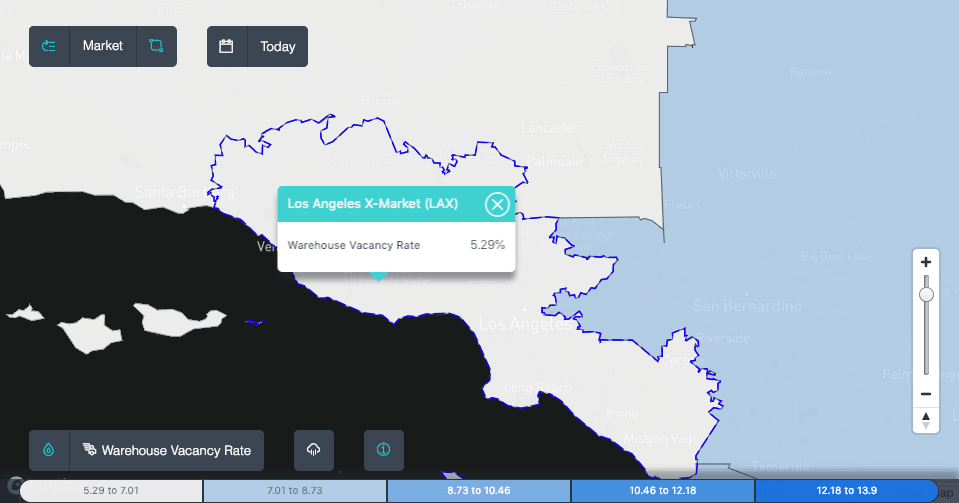The height and width of the screenshot is (503, 959).
Task: Select the 5.29 to 7.01 legend range
Action: [x=111, y=491]
